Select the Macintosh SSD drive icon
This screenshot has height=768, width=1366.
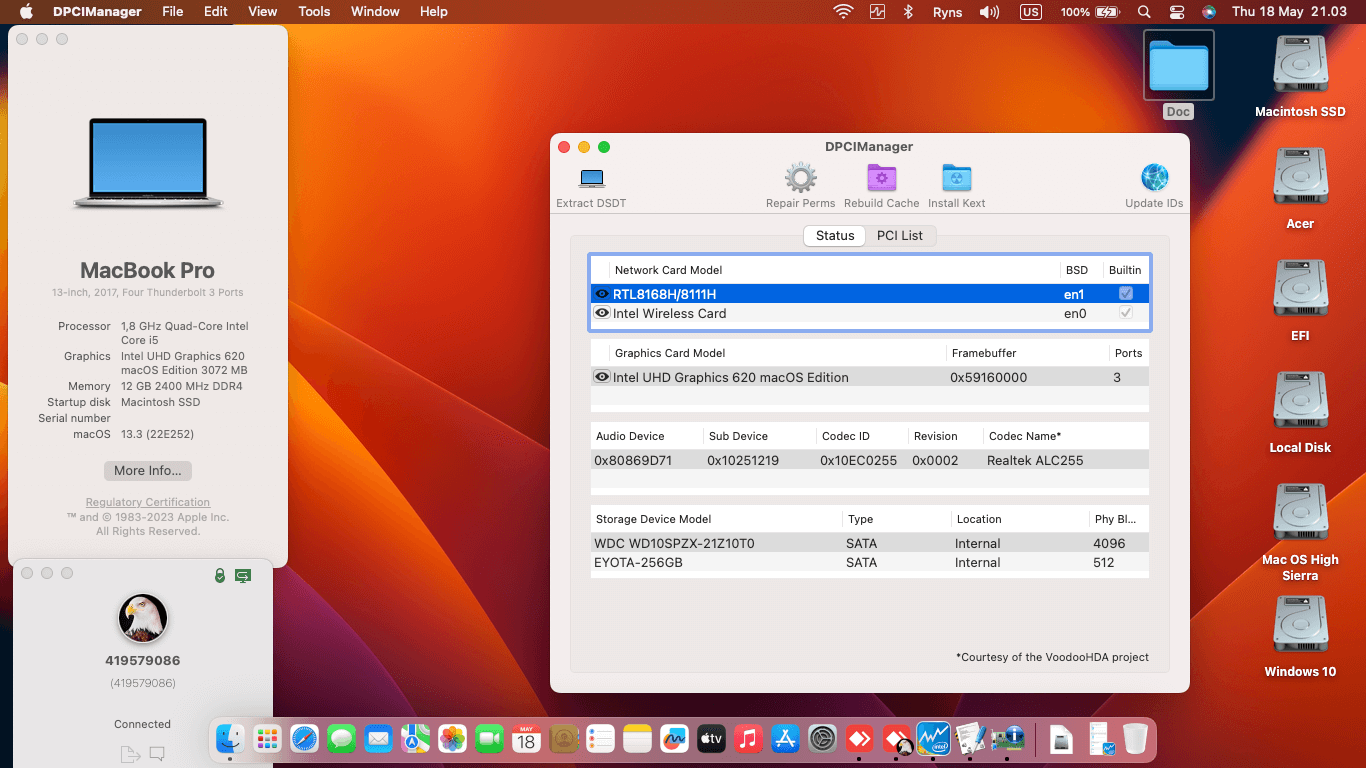pyautogui.click(x=1300, y=66)
